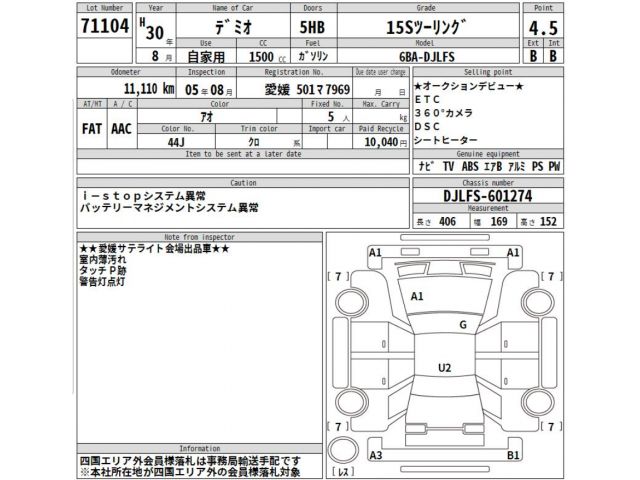Screen dimensions: 640x480
Task: Select the inspector note 室内薄汚れ
Action: tap(103, 260)
